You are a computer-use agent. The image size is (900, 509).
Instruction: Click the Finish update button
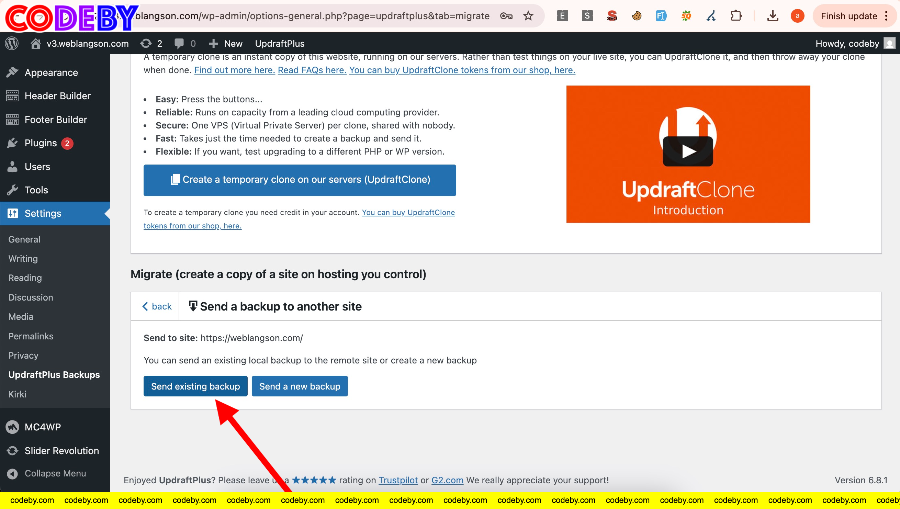(x=848, y=16)
